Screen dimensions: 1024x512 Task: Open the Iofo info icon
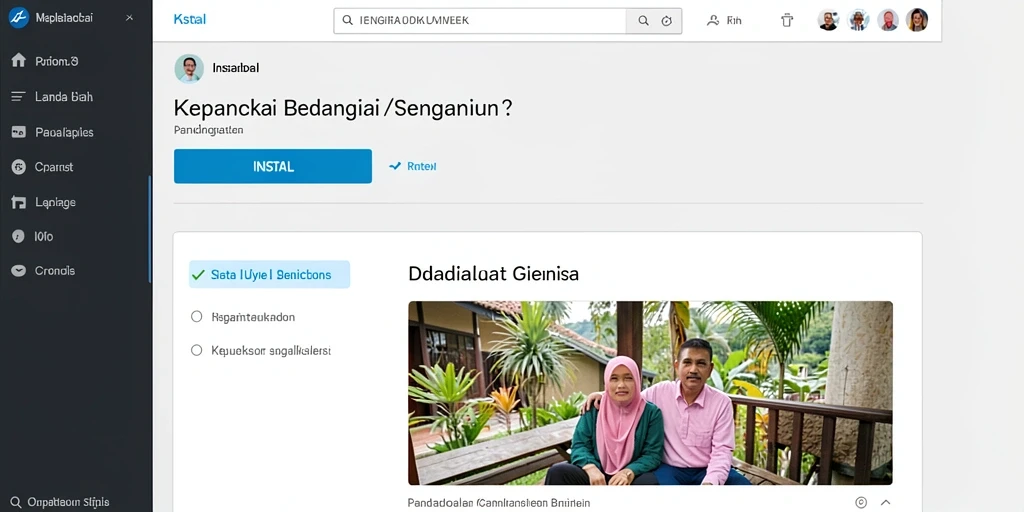18,236
